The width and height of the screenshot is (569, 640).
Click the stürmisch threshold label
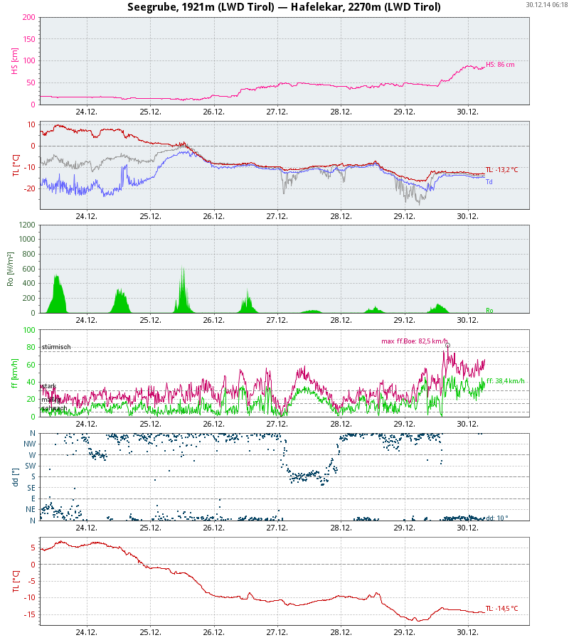[56, 347]
